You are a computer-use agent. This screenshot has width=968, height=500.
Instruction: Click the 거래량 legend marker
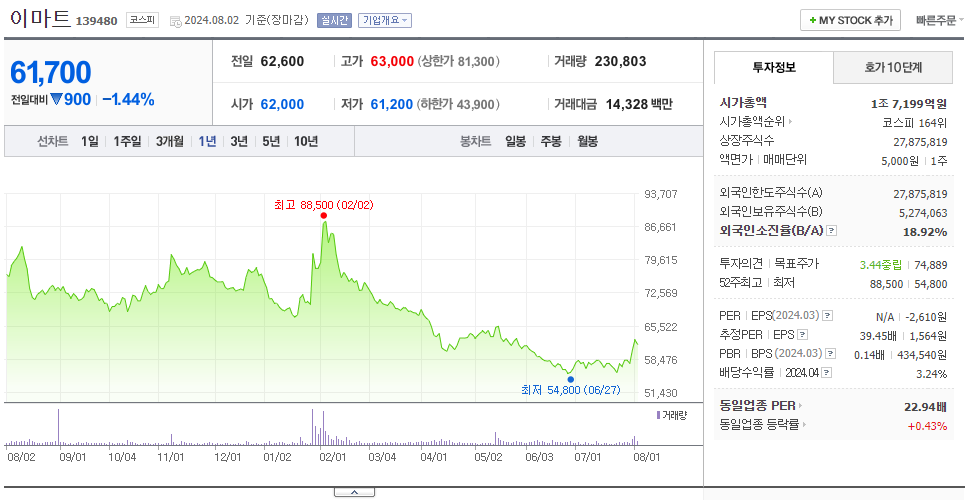tap(658, 414)
